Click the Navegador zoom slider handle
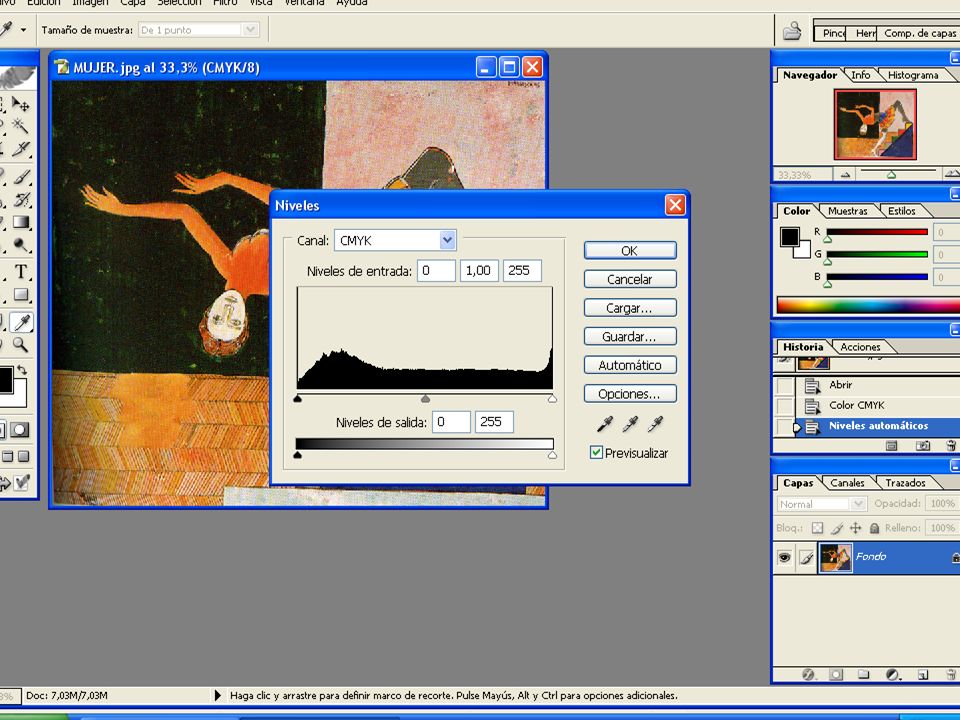This screenshot has width=960, height=720. click(891, 175)
